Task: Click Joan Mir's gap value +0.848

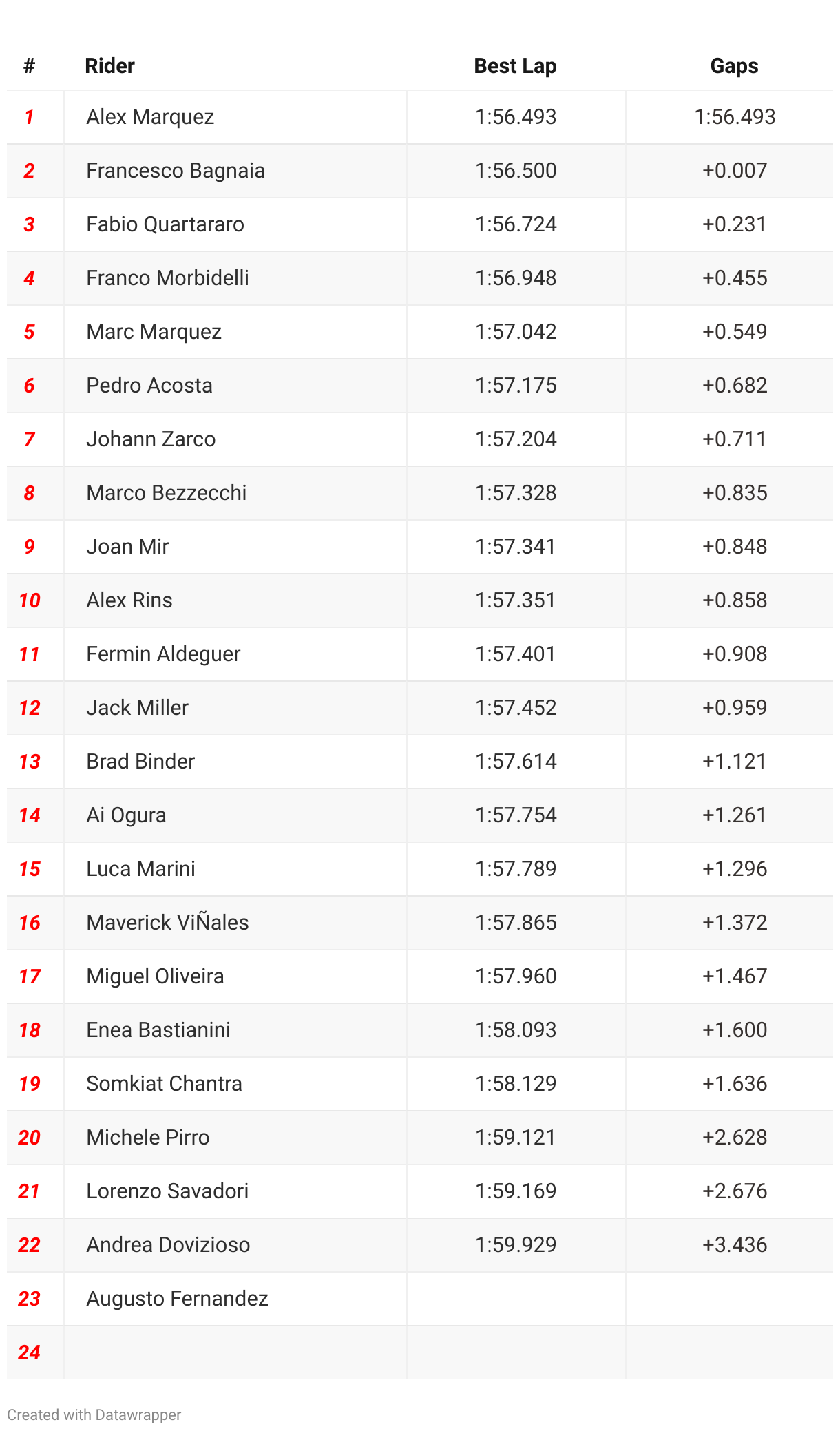Action: [x=734, y=547]
